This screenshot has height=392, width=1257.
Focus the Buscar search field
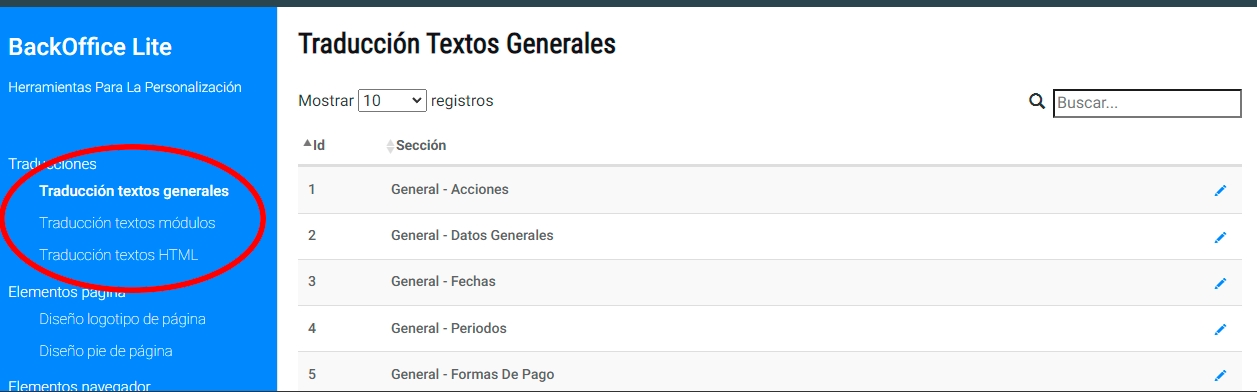(x=1147, y=103)
